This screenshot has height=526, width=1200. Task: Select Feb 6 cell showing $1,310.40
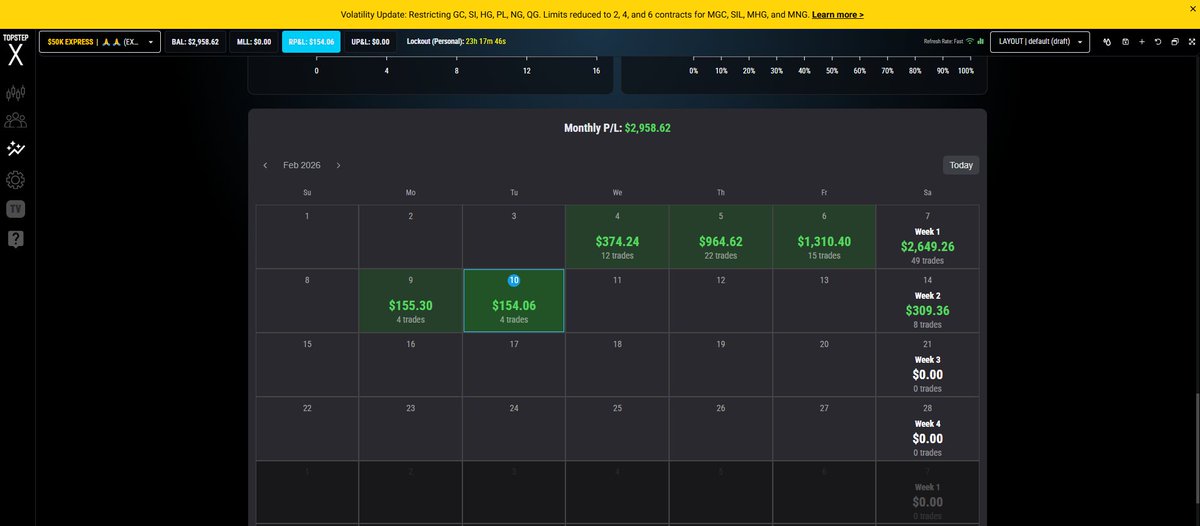824,237
